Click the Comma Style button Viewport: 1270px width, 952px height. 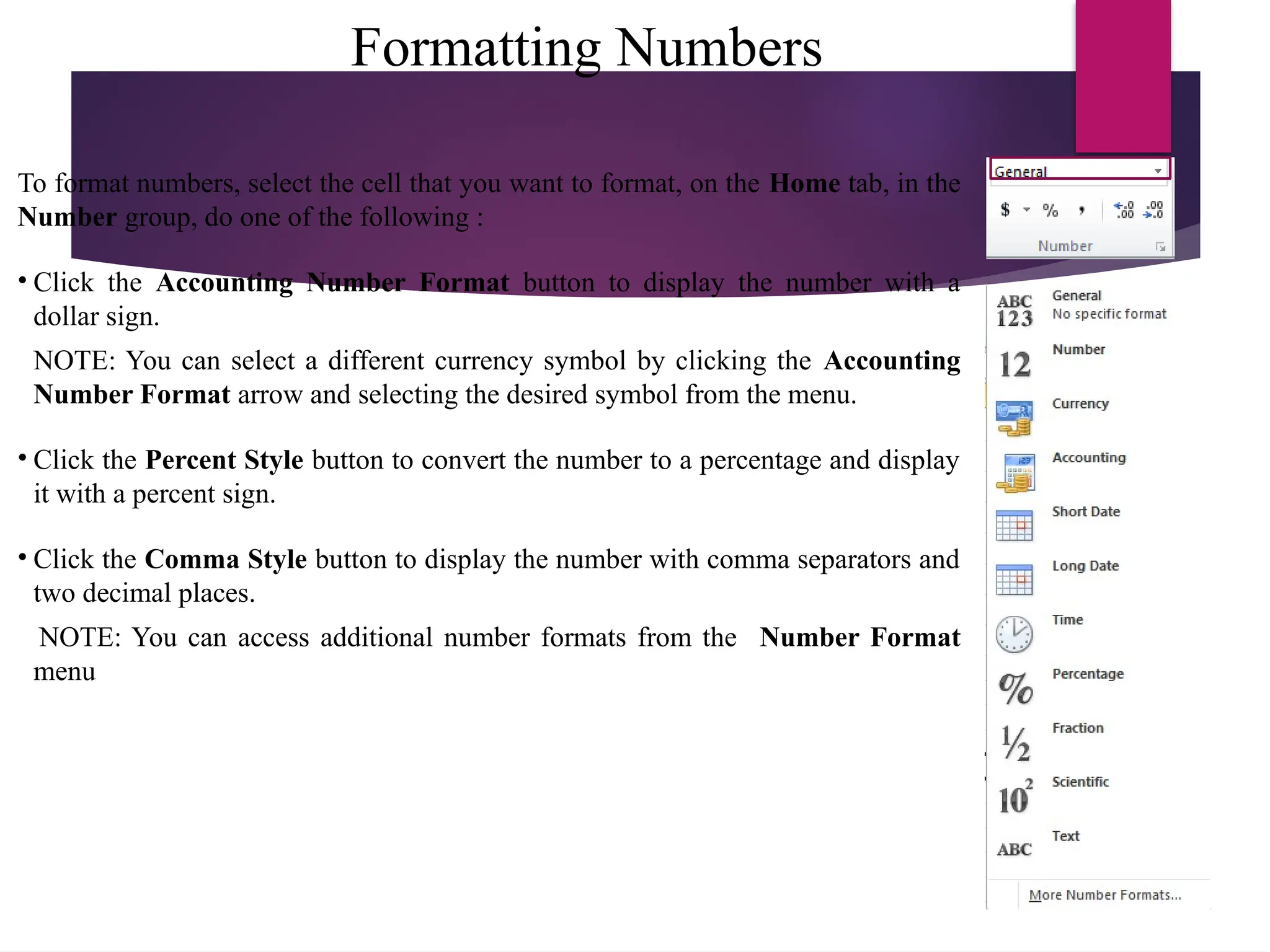point(1081,211)
